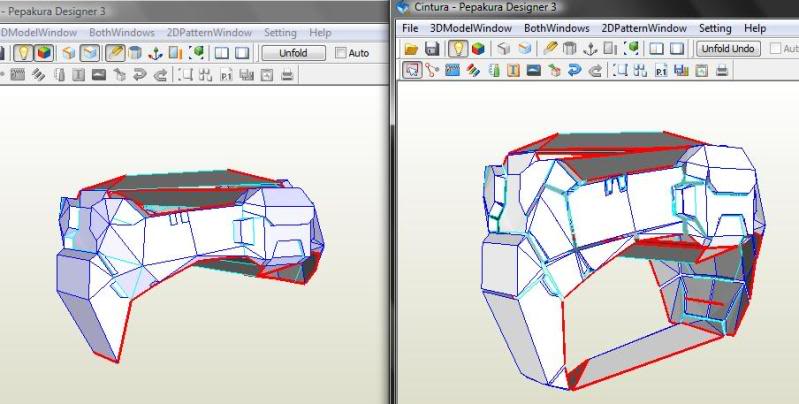Click the blue undo arrow in Cintura window
The height and width of the screenshot is (404, 799).
click(x=574, y=70)
